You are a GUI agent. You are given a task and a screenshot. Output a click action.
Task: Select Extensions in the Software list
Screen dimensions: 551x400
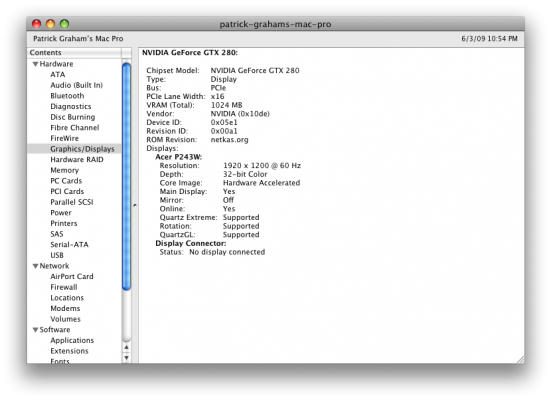pos(69,351)
